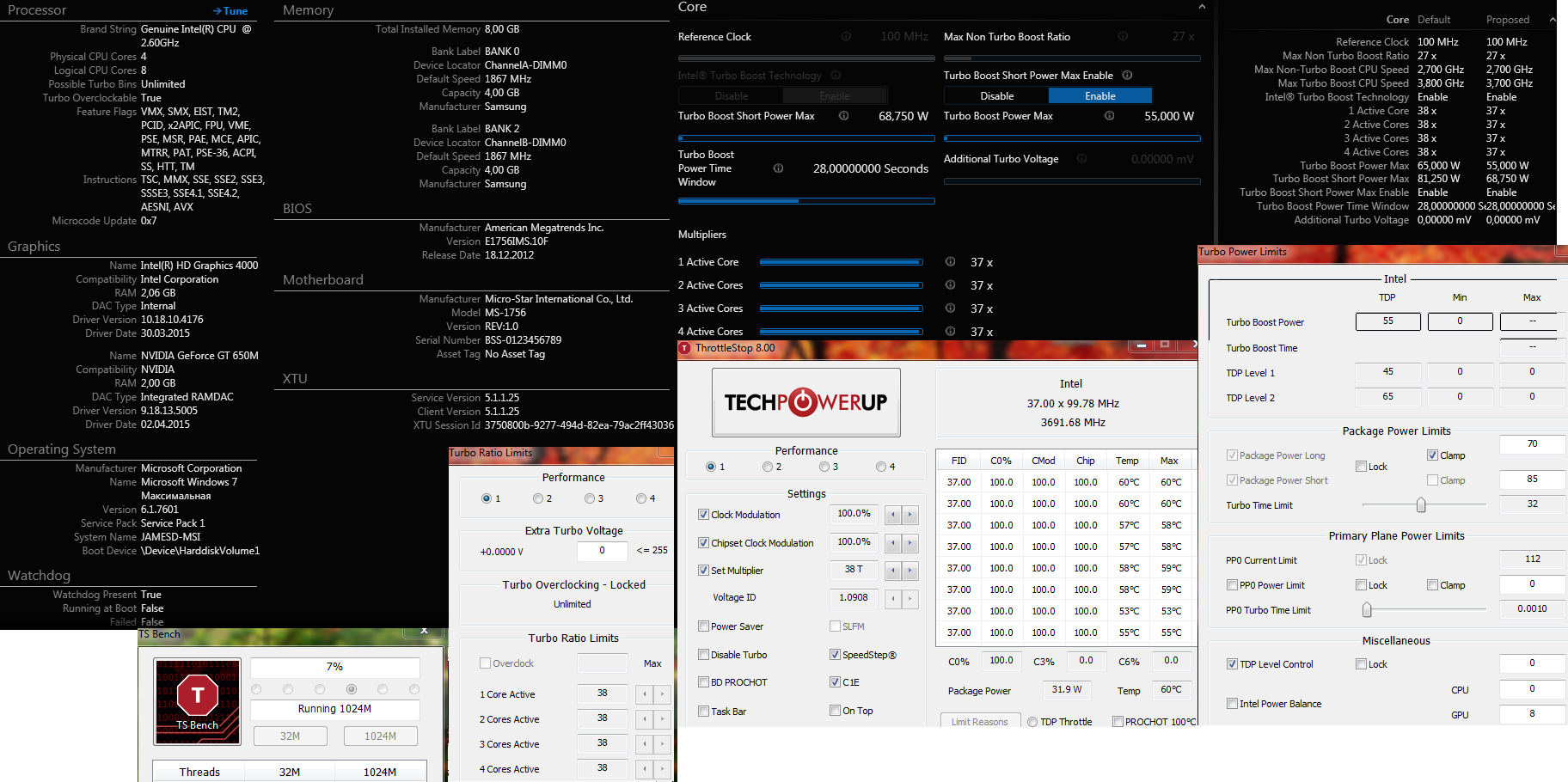Click the Limit Reasons button
The image size is (1568, 782).
coord(980,721)
